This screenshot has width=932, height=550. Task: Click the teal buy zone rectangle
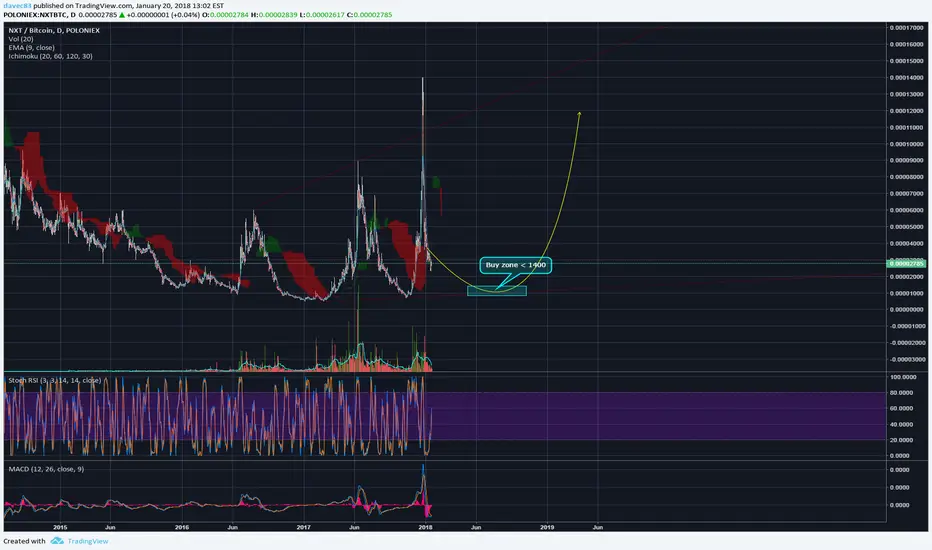point(497,291)
